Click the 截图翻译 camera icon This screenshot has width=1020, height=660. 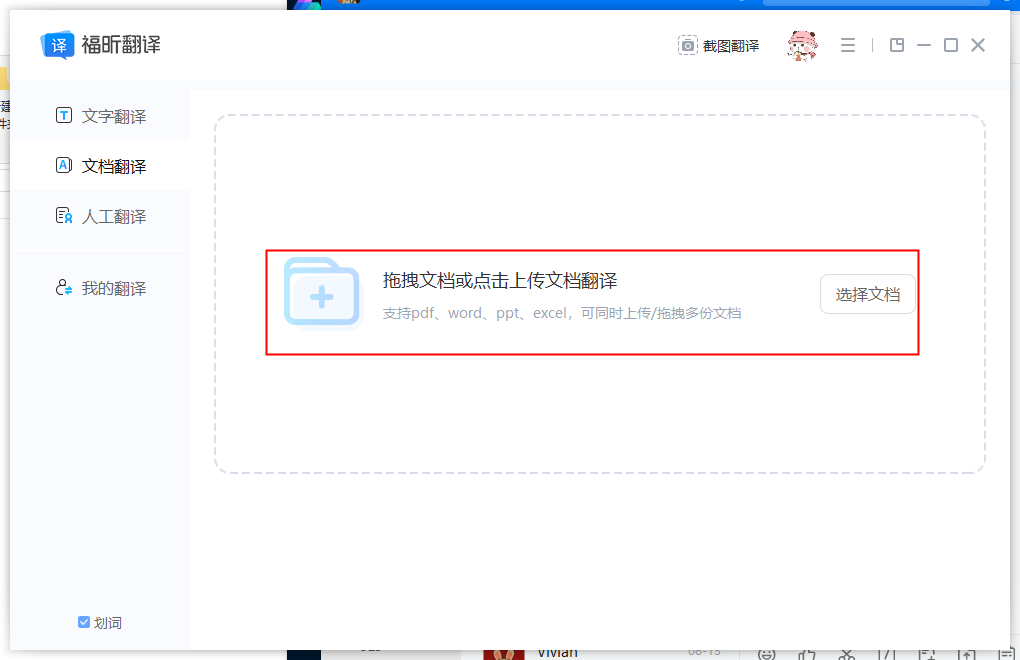[x=687, y=44]
